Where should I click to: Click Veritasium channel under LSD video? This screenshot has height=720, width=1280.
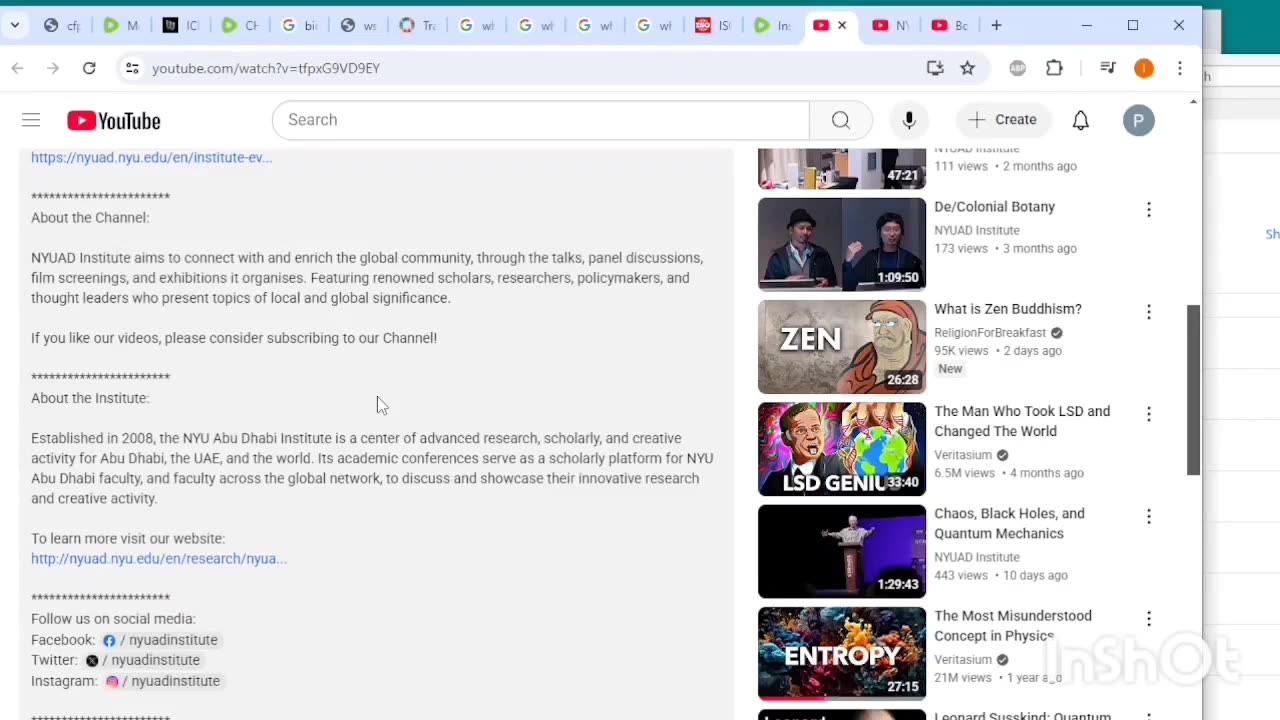pos(963,455)
